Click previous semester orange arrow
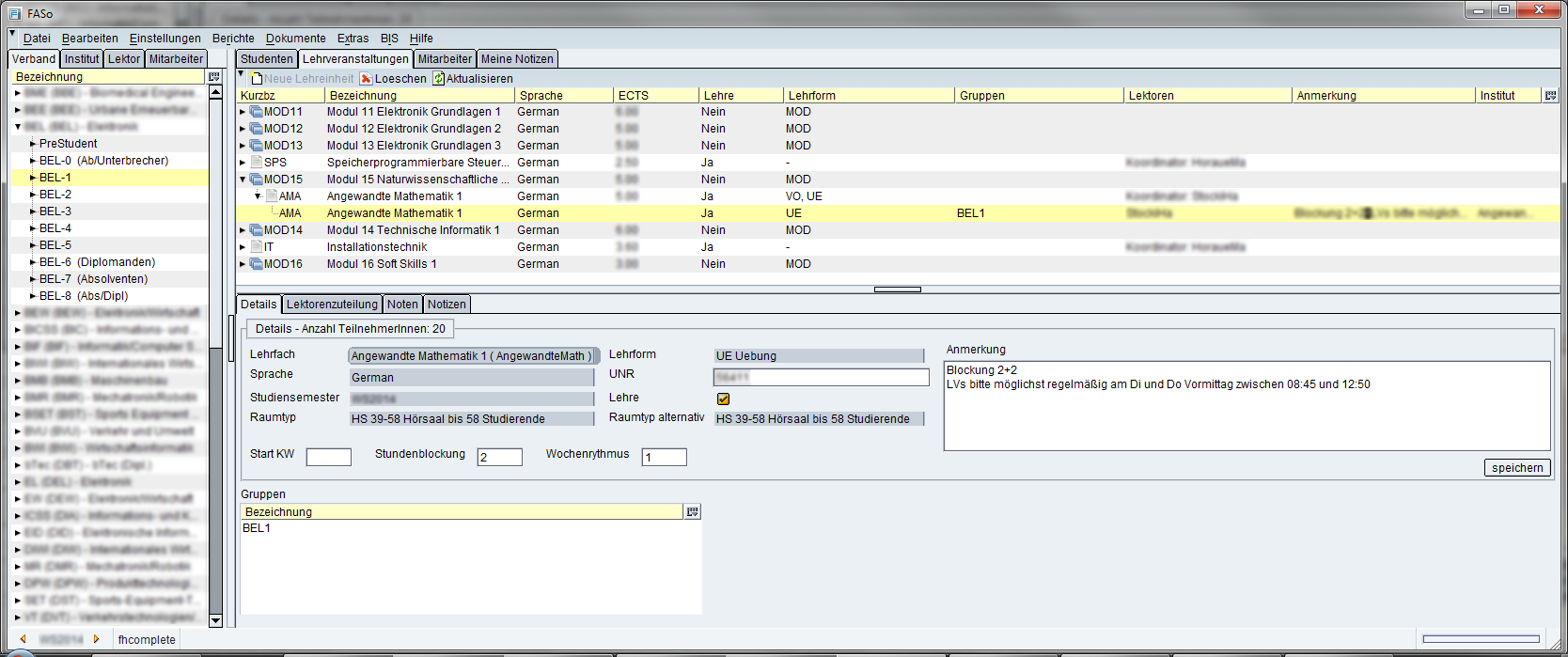The width and height of the screenshot is (1568, 657). 24,639
